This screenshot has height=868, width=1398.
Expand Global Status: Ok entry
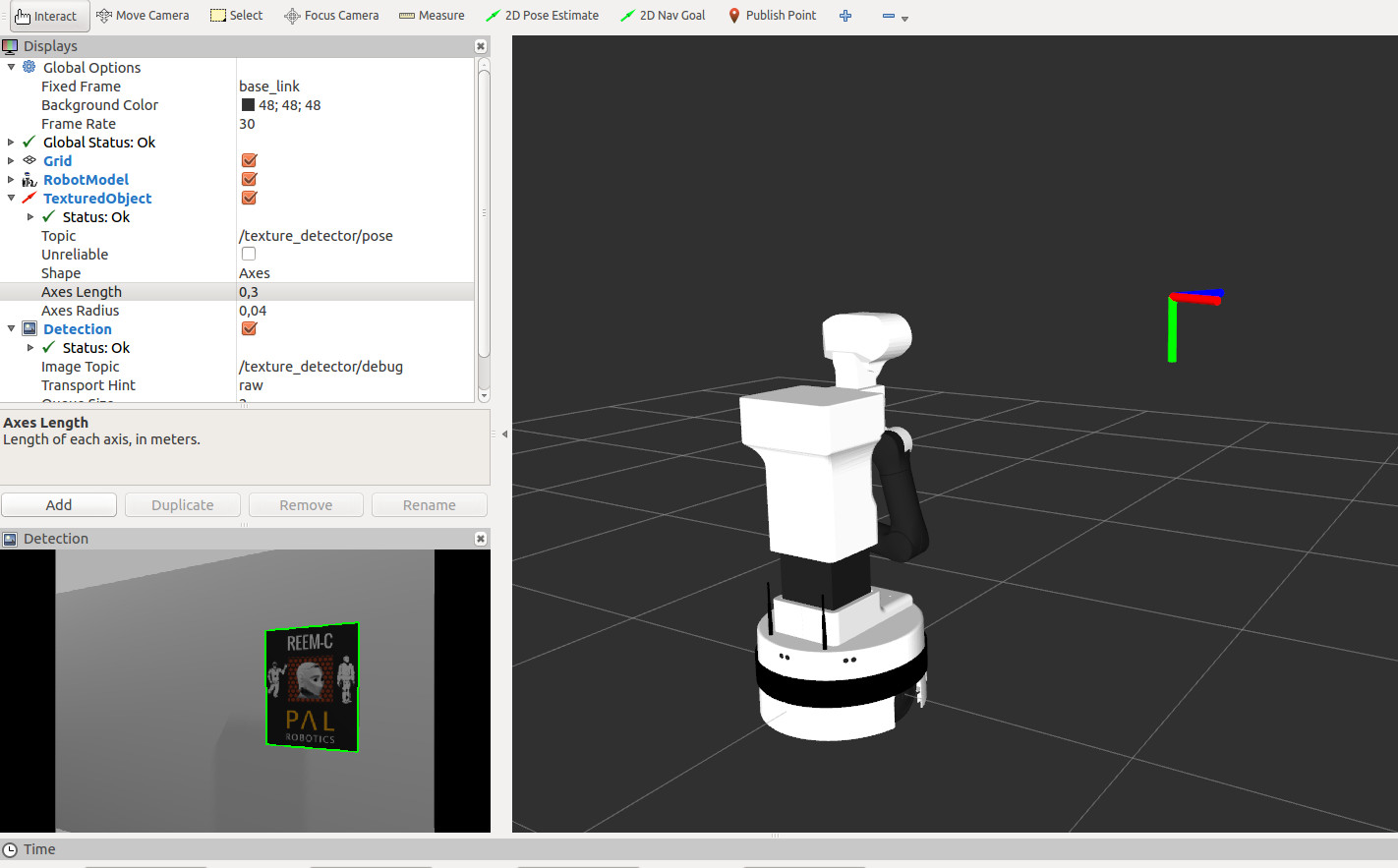[11, 143]
